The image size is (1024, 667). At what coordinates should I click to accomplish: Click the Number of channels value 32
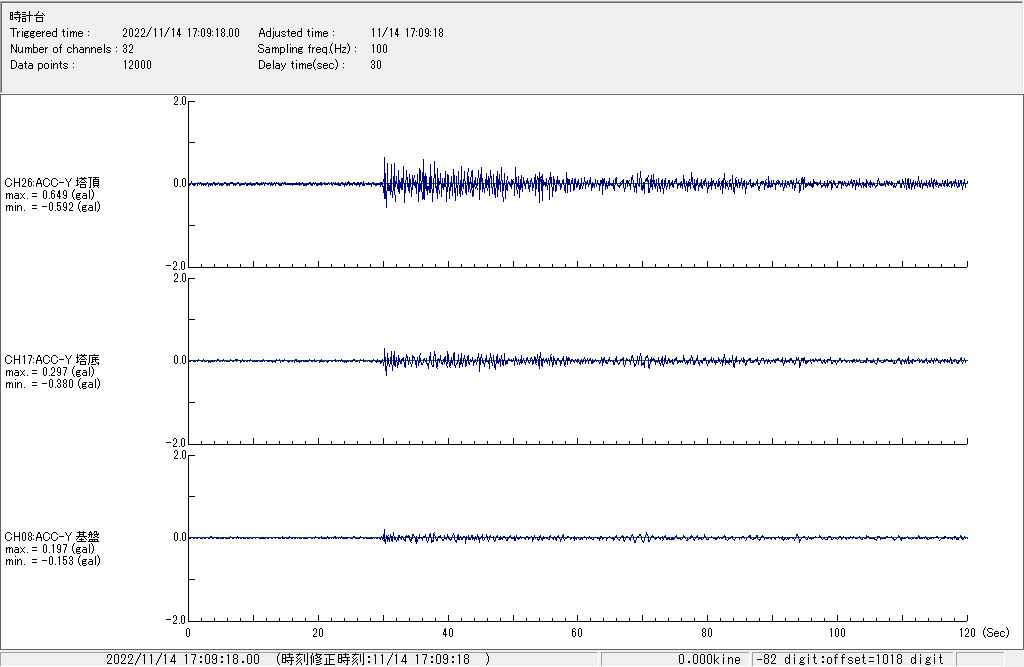(128, 49)
